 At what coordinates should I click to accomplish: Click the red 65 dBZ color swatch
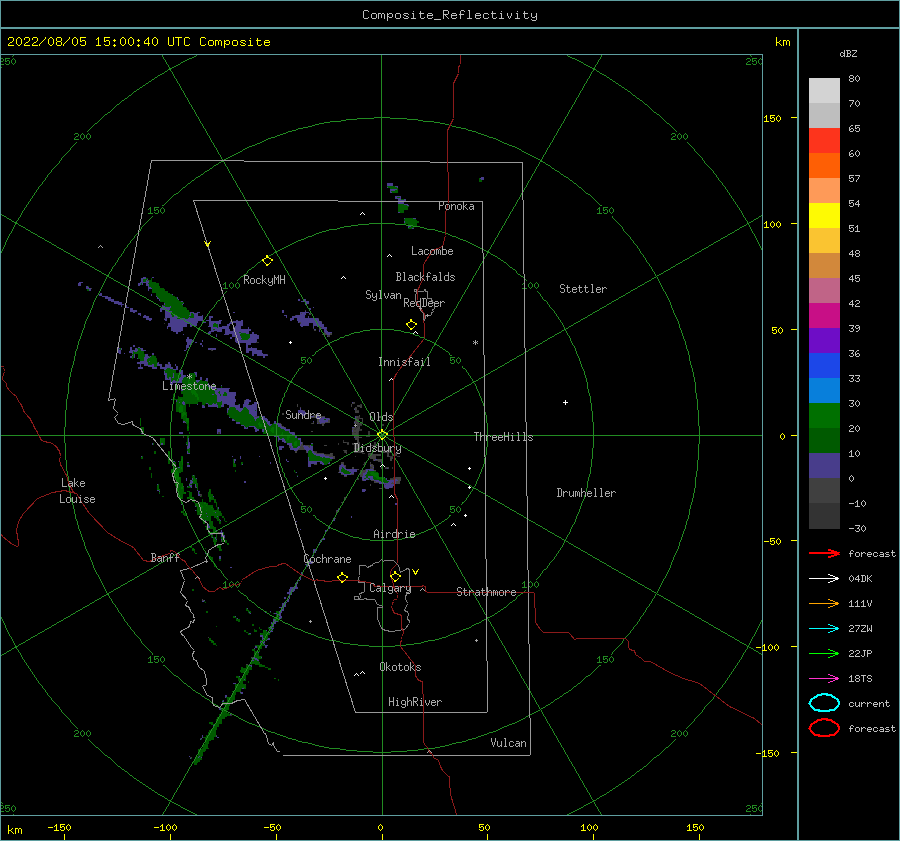click(824, 141)
